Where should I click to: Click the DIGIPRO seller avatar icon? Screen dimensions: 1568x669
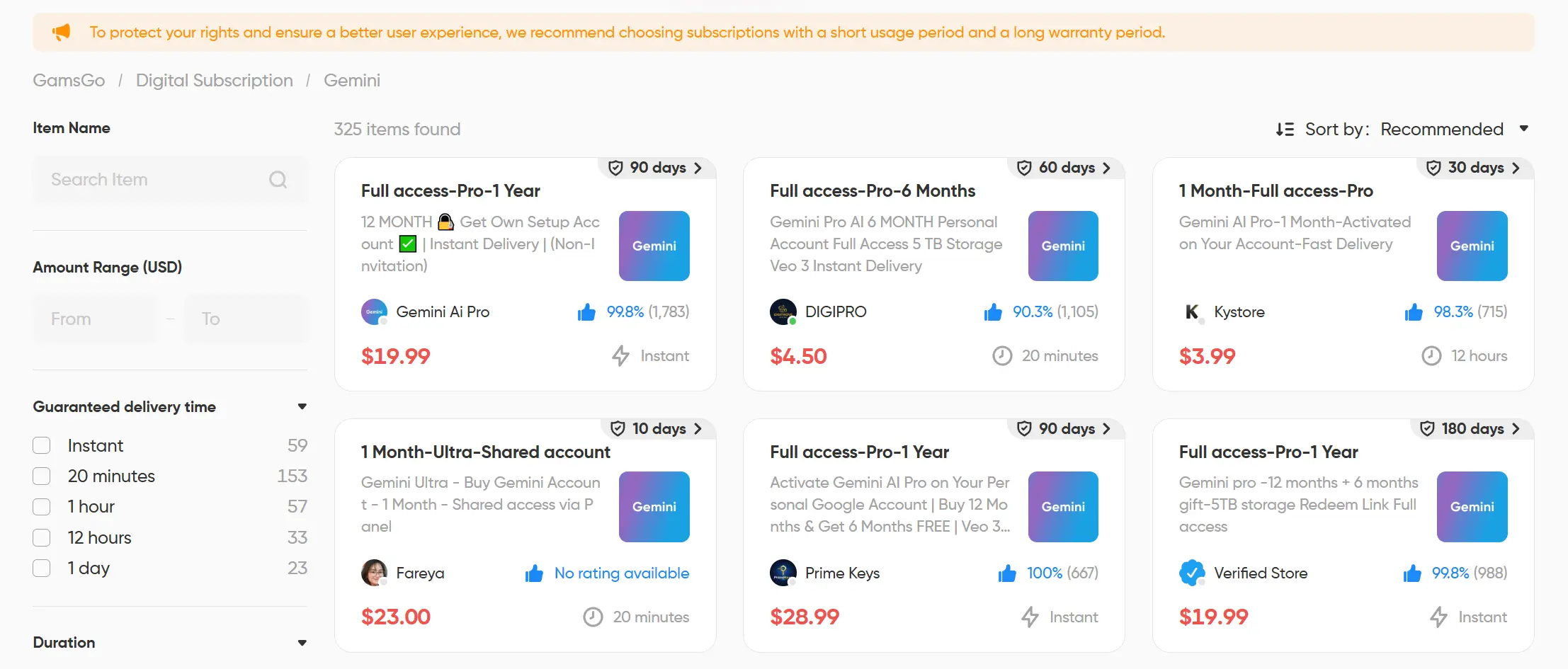pyautogui.click(x=783, y=312)
